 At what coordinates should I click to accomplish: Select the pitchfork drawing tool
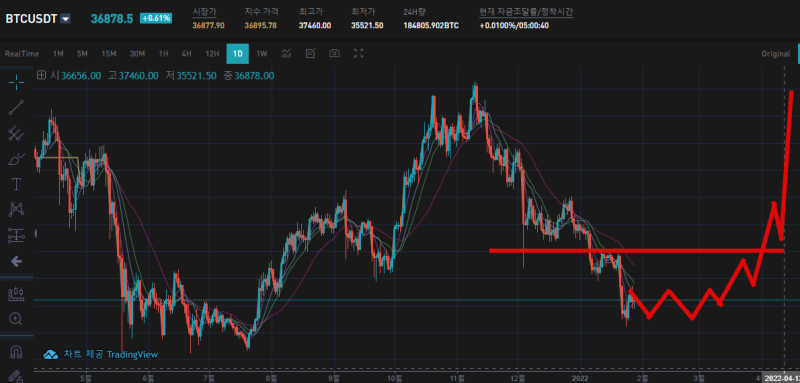pyautogui.click(x=16, y=133)
